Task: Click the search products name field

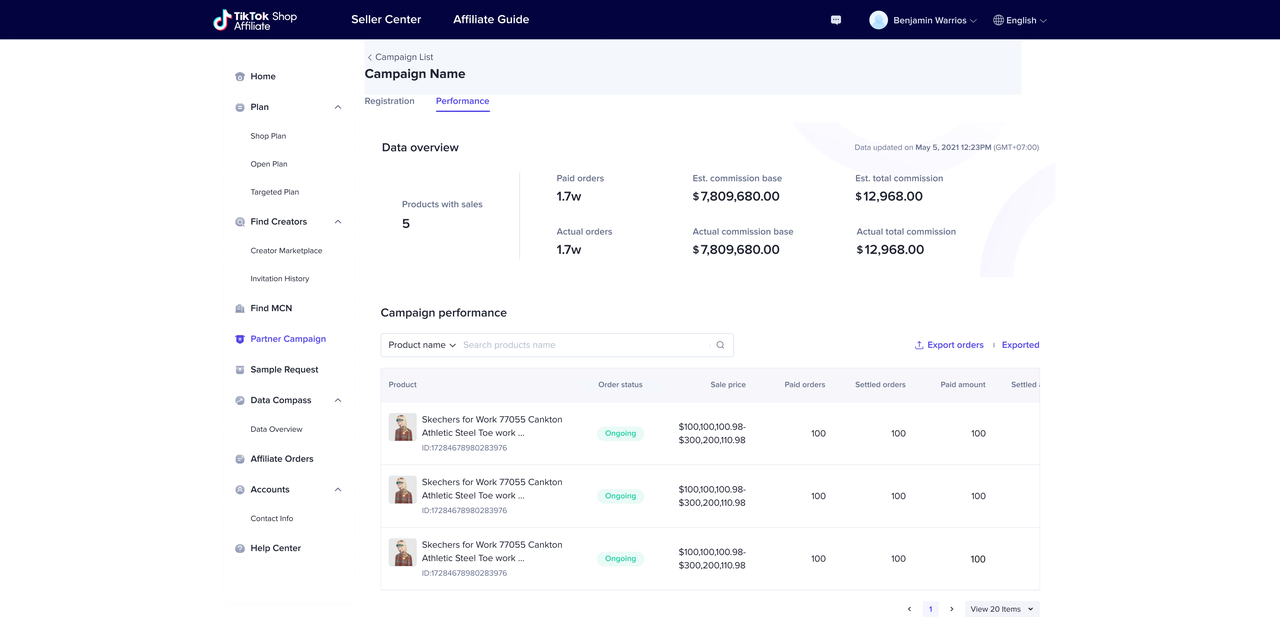Action: pos(585,345)
